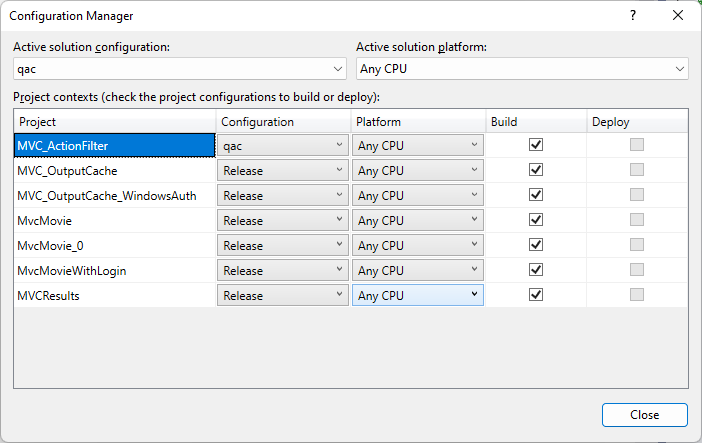Select the MvcMovie project row
This screenshot has height=443, width=702.
click(115, 220)
